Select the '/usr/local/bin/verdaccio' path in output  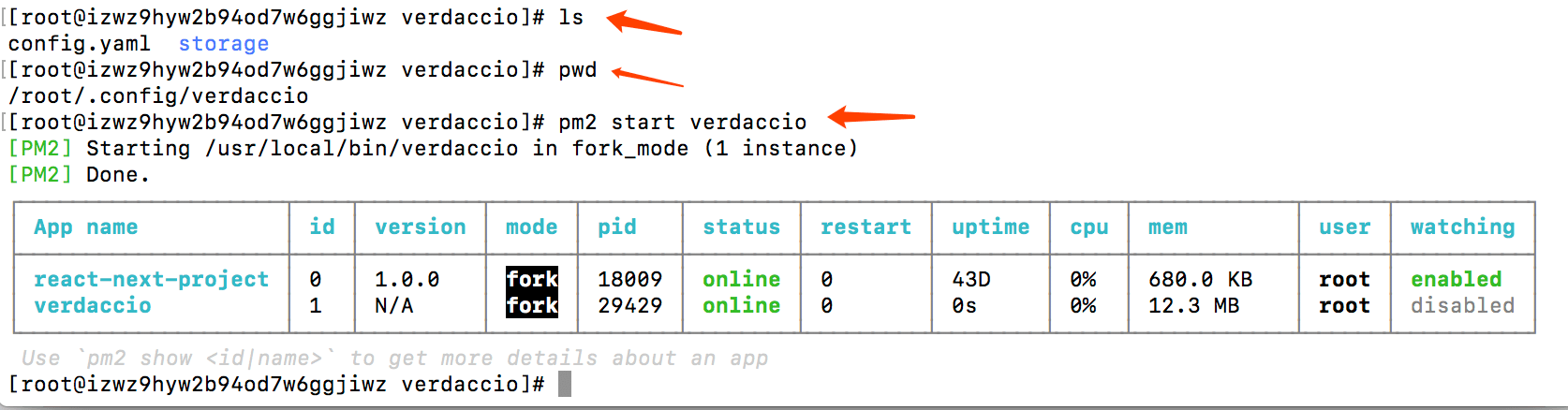pyautogui.click(x=362, y=149)
